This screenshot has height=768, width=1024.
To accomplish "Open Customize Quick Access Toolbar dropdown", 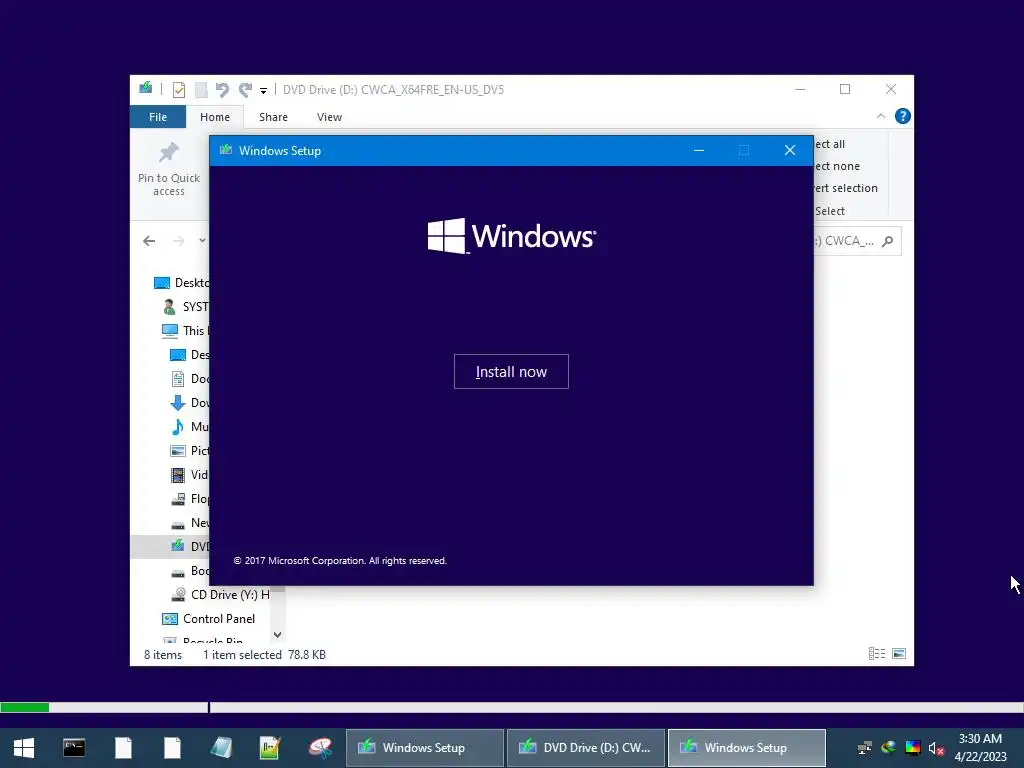I will [x=263, y=91].
